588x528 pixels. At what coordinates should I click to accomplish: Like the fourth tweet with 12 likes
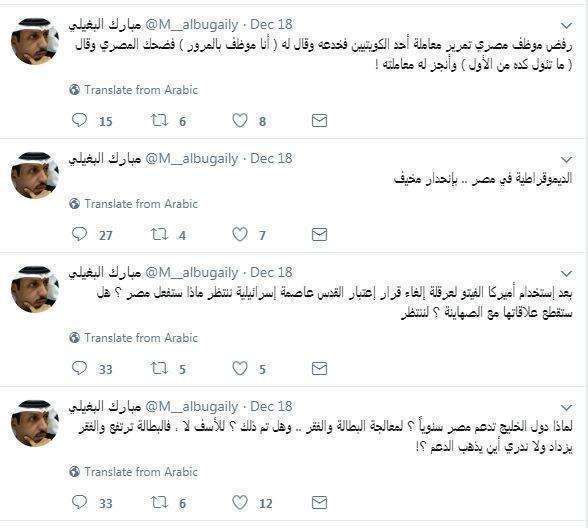pyautogui.click(x=240, y=502)
